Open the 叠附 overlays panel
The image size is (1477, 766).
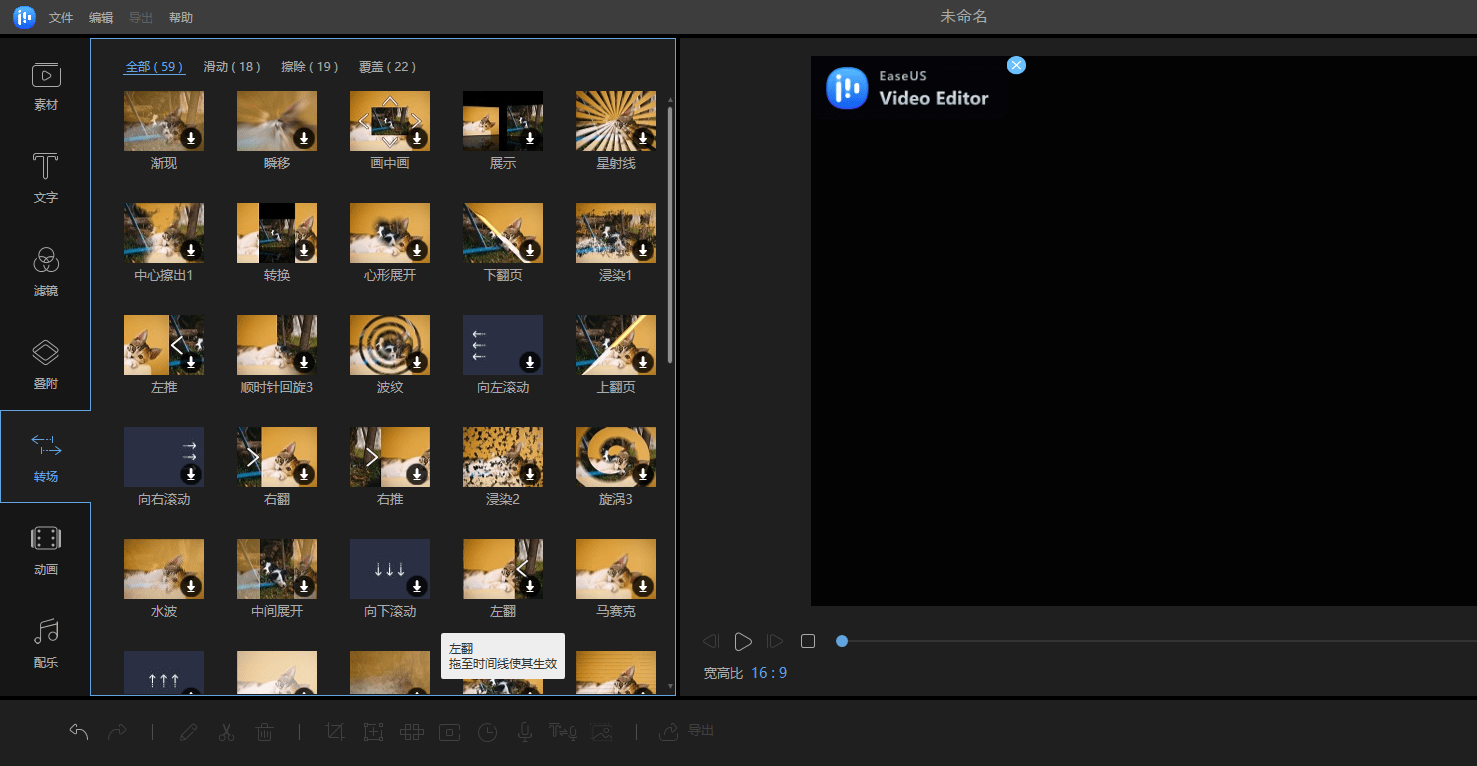[46, 365]
